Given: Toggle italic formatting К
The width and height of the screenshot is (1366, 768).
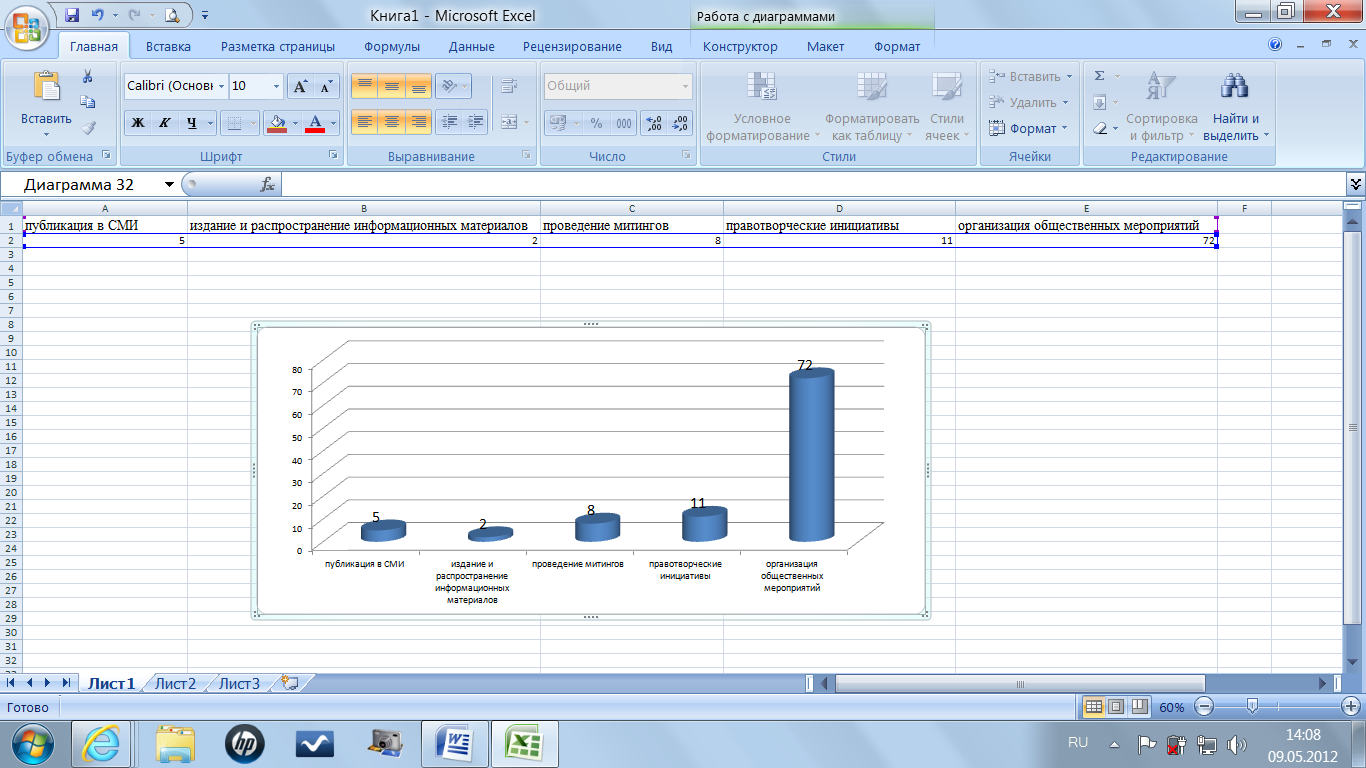Looking at the screenshot, I should pyautogui.click(x=165, y=123).
